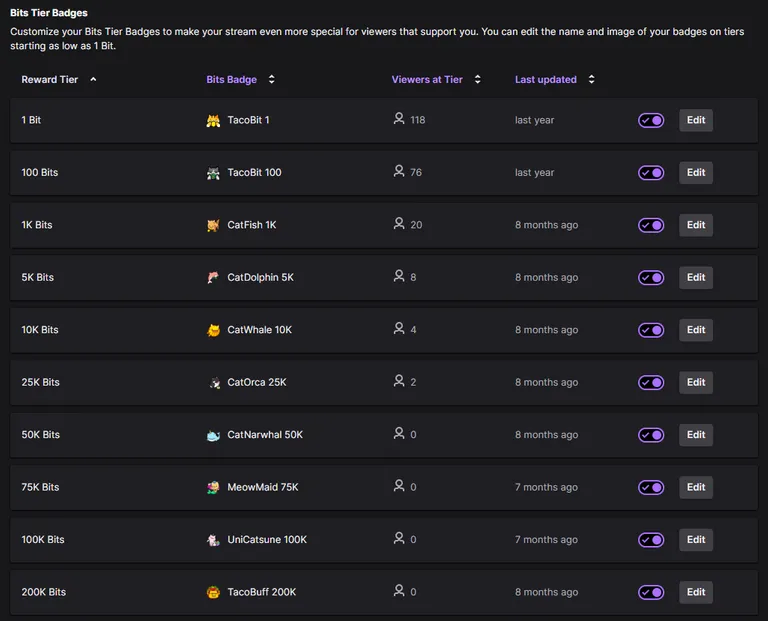Click the viewers icon in the 1 Bit row
768x621 pixels.
(x=399, y=119)
